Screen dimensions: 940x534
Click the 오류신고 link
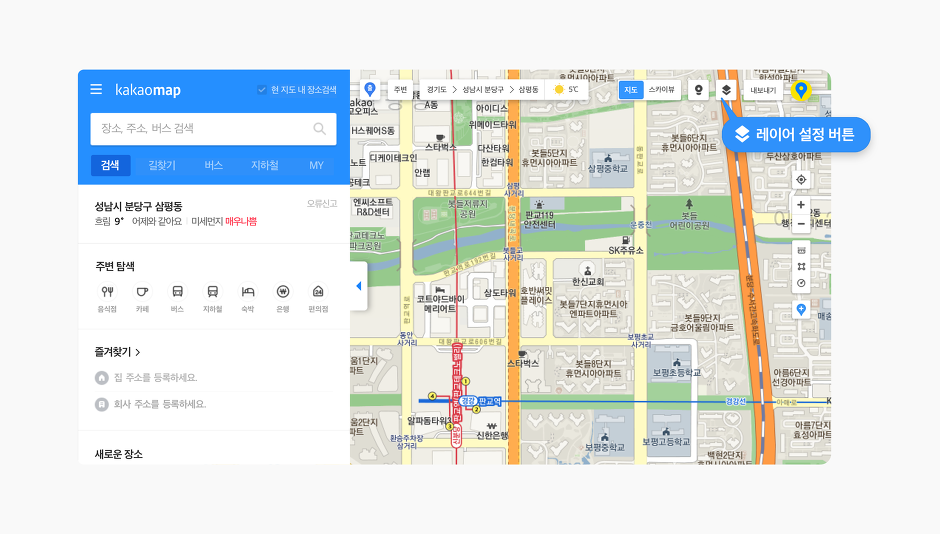pos(322,204)
